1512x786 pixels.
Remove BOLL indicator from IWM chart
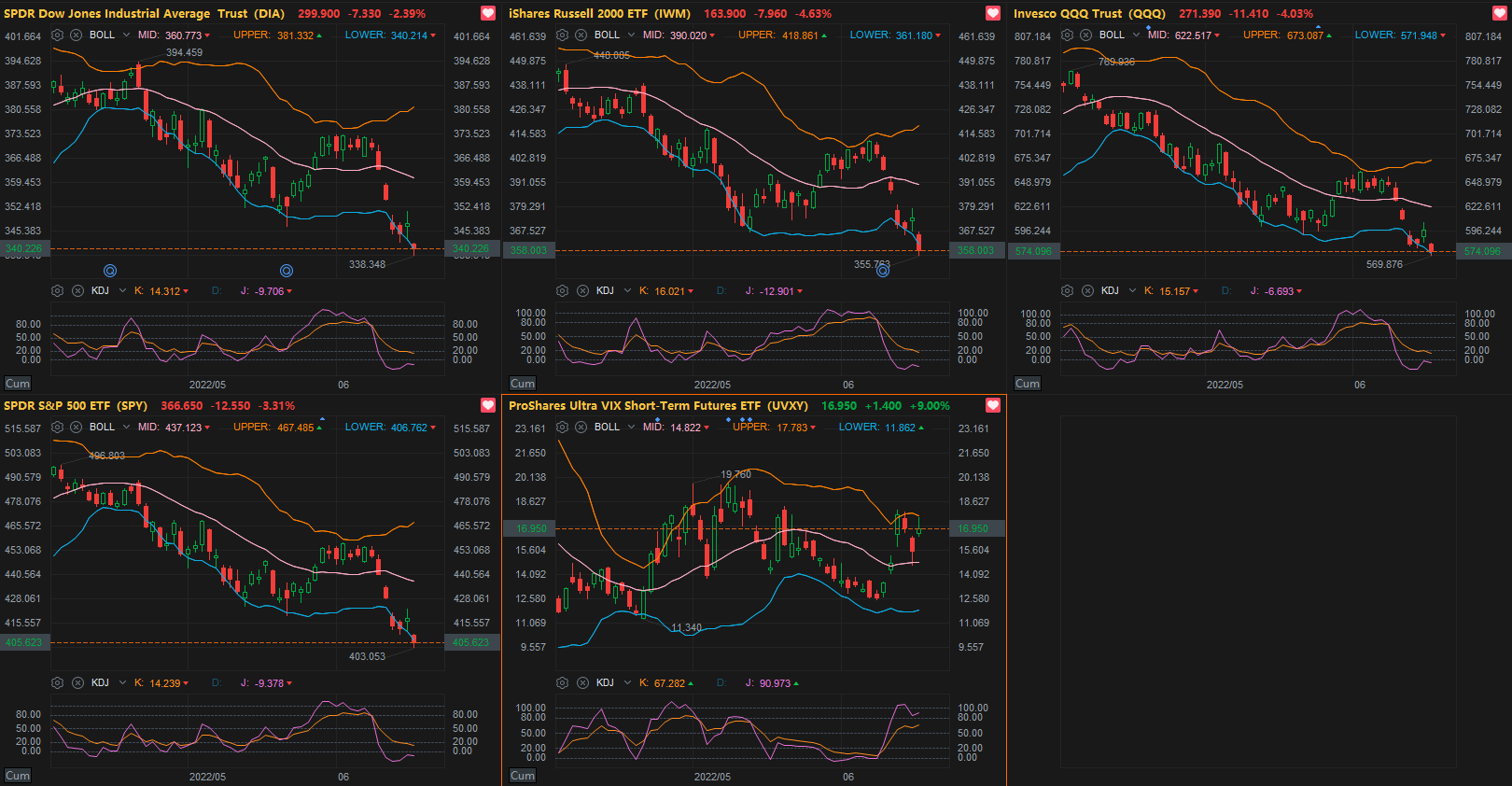581,35
